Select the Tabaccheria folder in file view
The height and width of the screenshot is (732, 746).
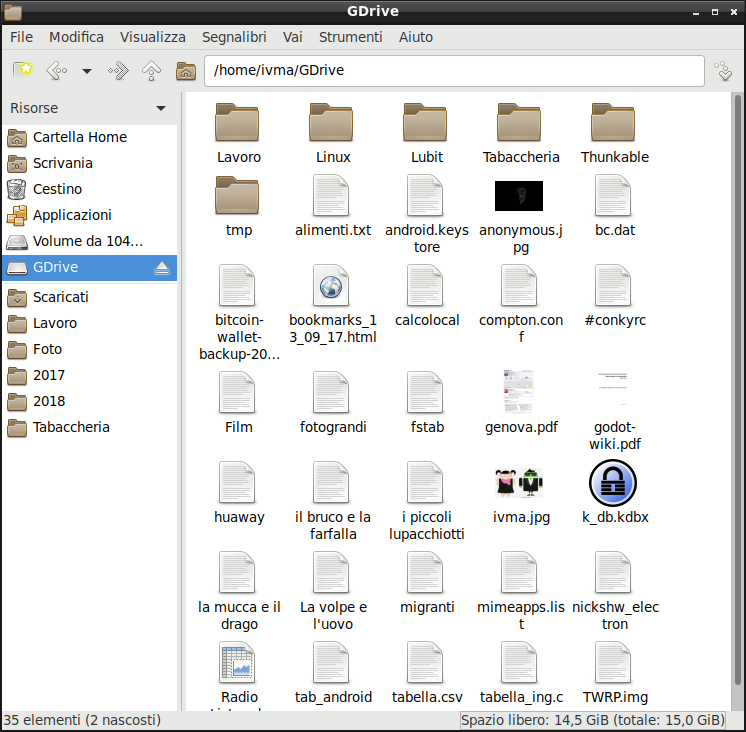[520, 124]
